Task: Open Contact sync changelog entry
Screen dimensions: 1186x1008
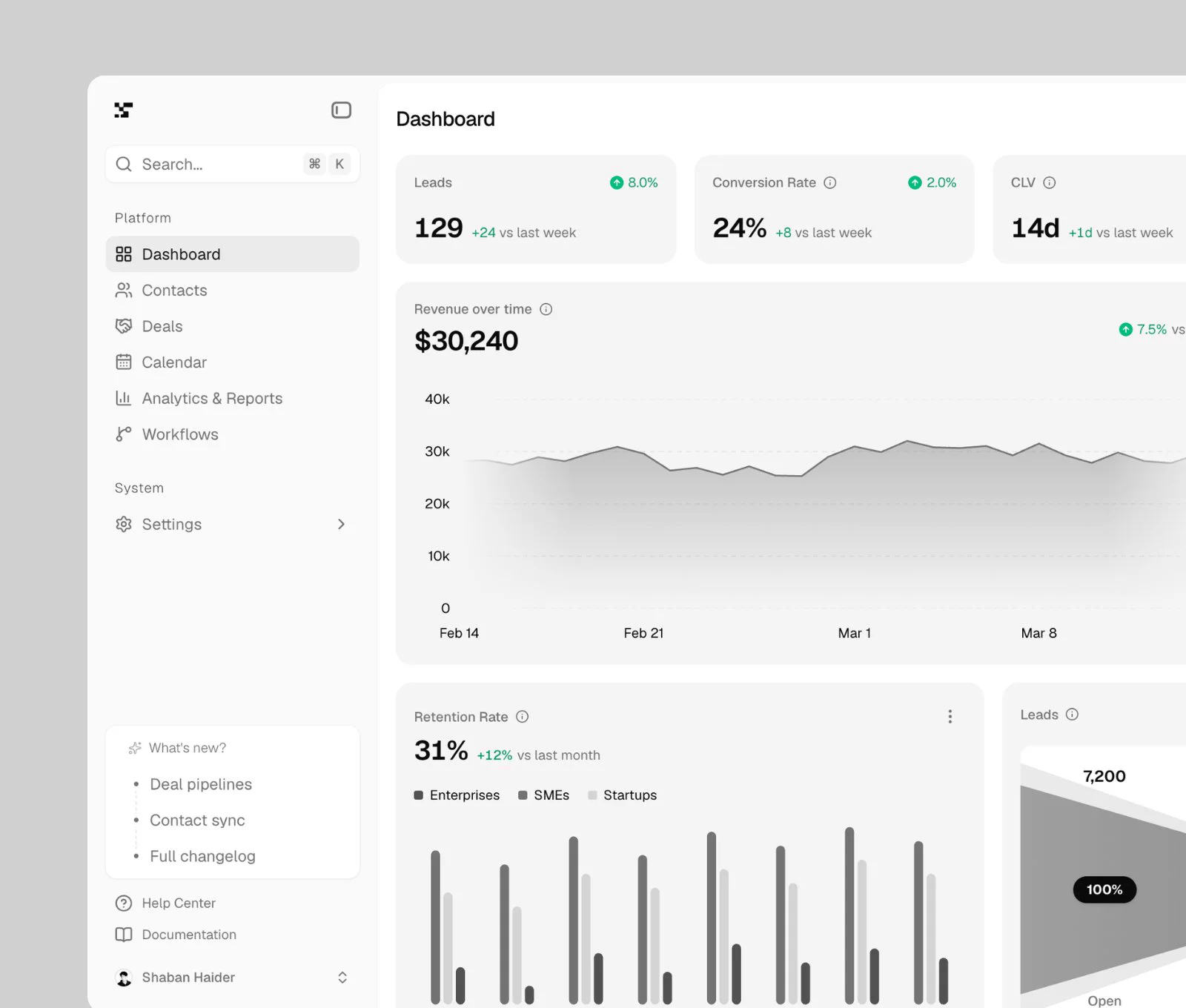Action: click(197, 820)
